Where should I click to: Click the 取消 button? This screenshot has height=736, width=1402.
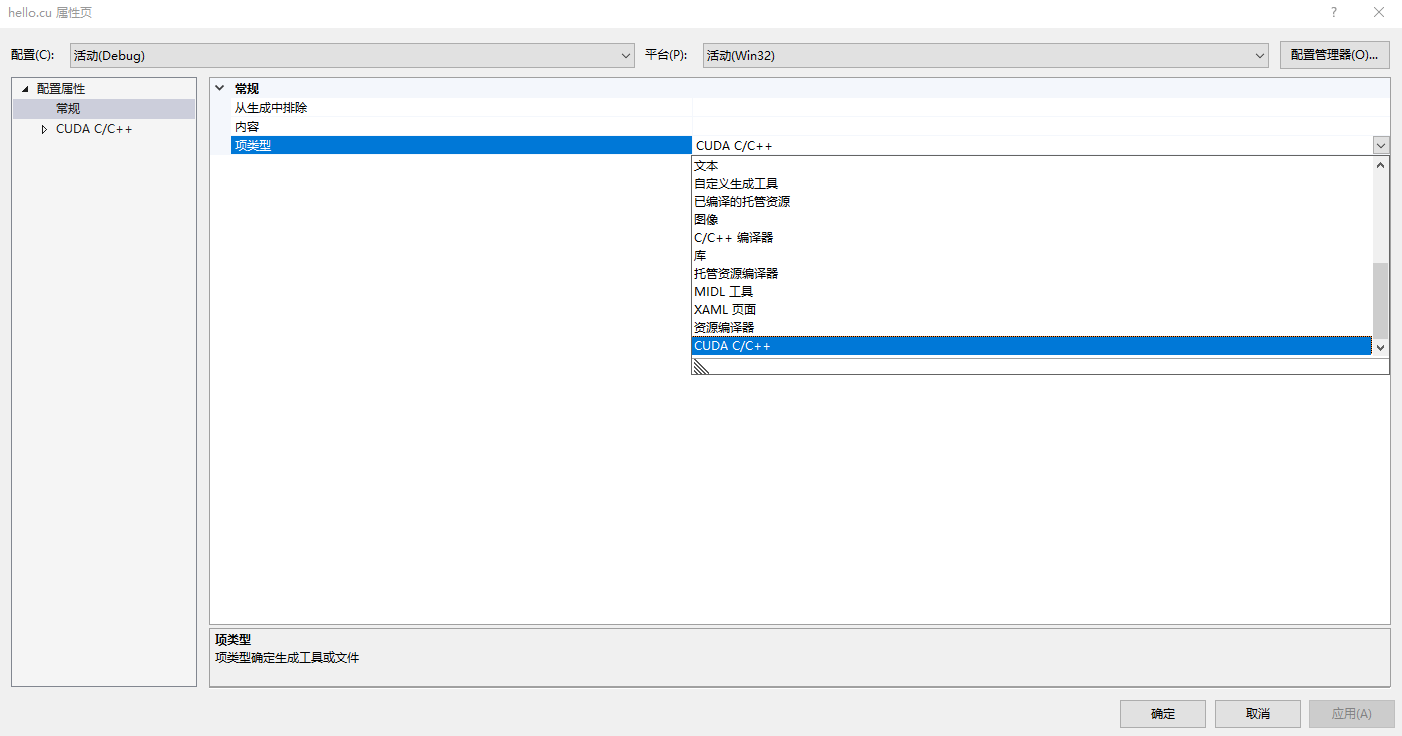click(1258, 714)
